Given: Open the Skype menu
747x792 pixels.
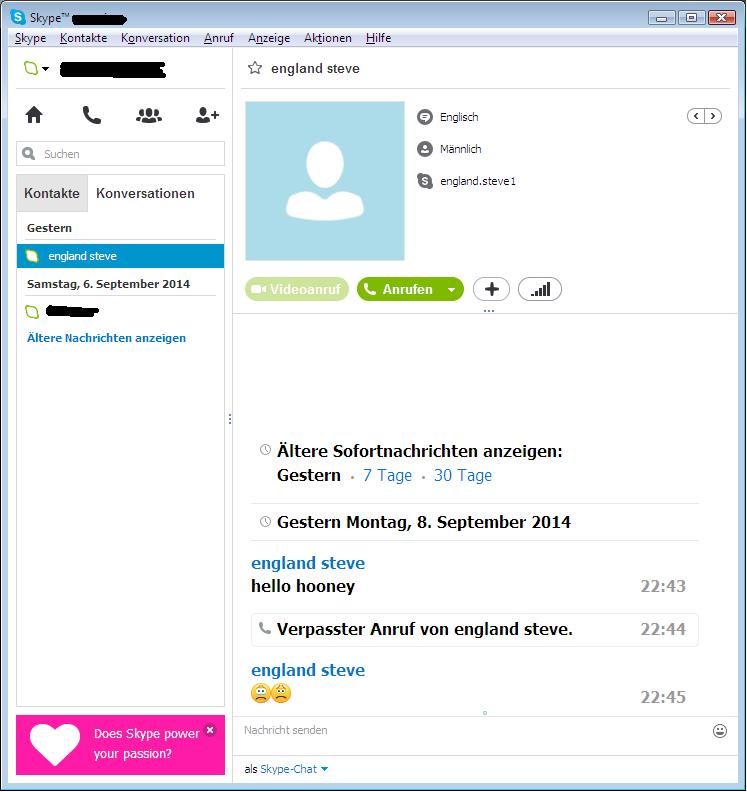Looking at the screenshot, I should click(30, 38).
